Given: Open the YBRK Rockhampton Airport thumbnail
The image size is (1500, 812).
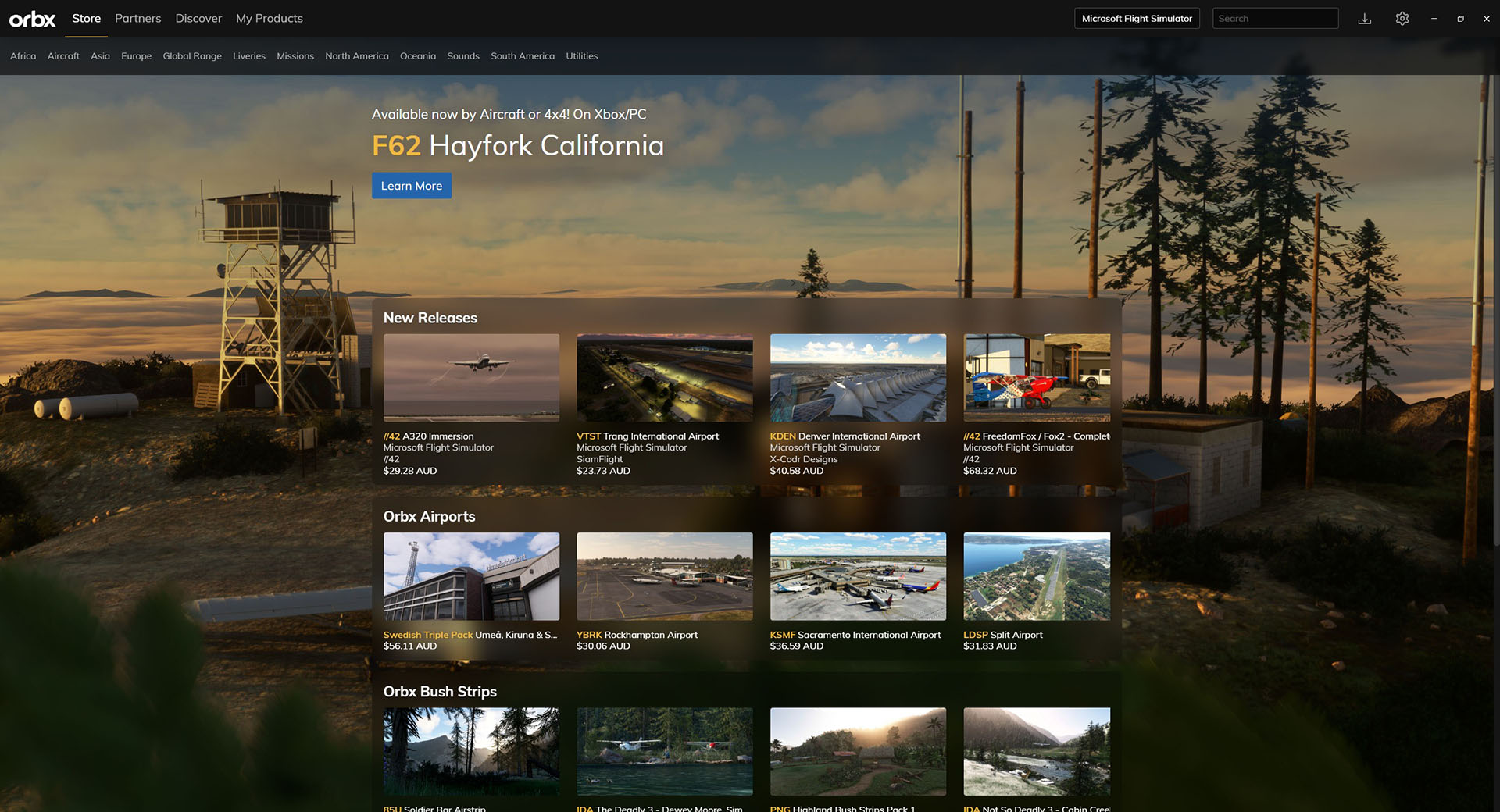Looking at the screenshot, I should [665, 576].
